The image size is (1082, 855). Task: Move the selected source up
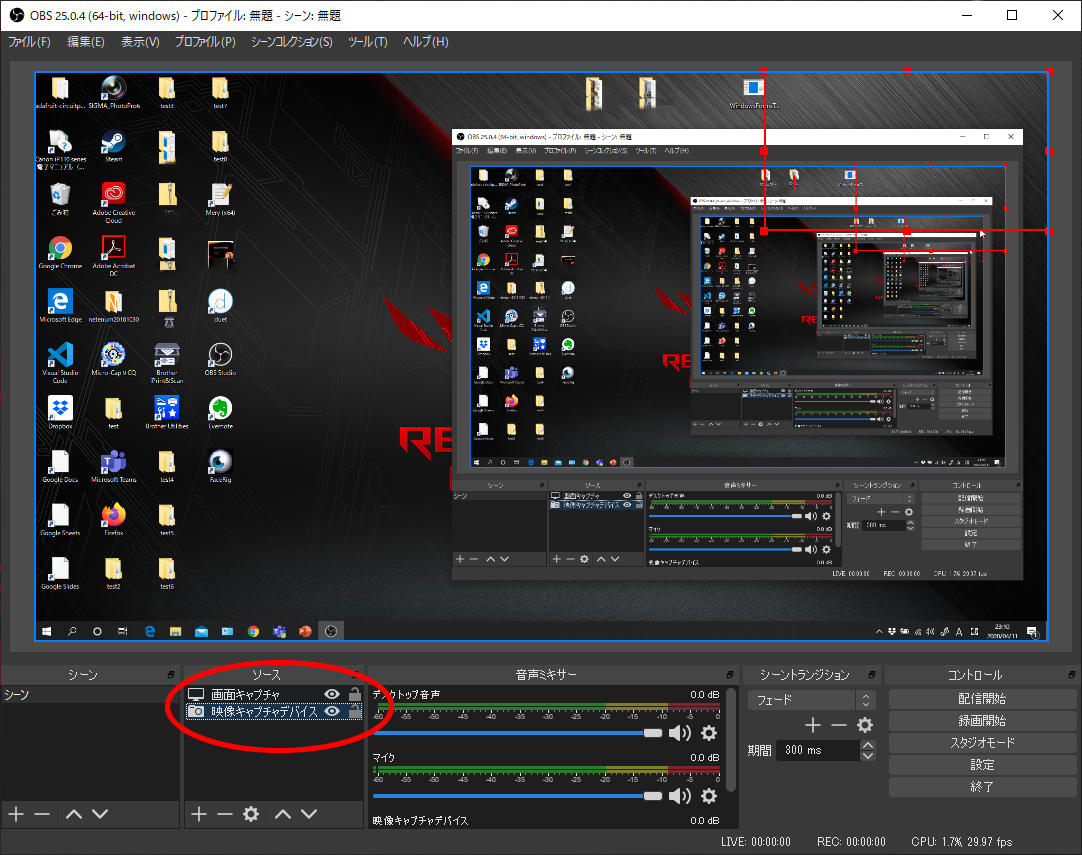pyautogui.click(x=283, y=814)
